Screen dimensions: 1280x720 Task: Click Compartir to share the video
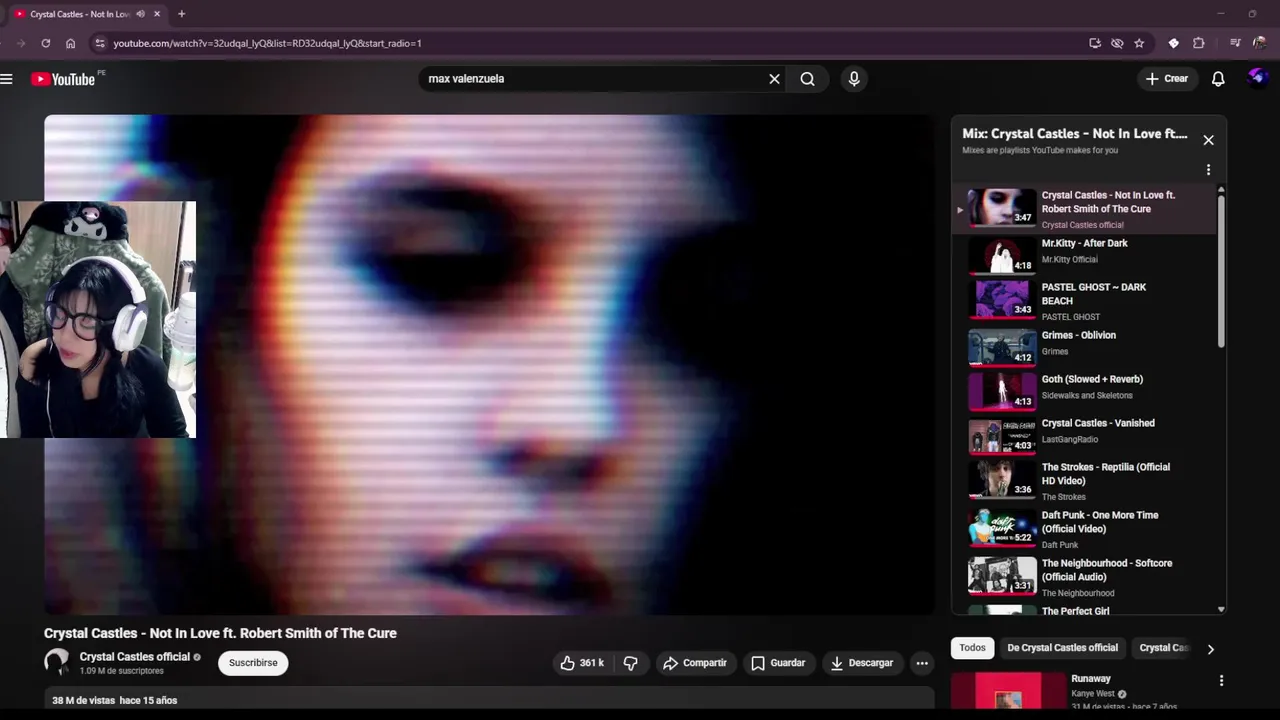click(695, 663)
